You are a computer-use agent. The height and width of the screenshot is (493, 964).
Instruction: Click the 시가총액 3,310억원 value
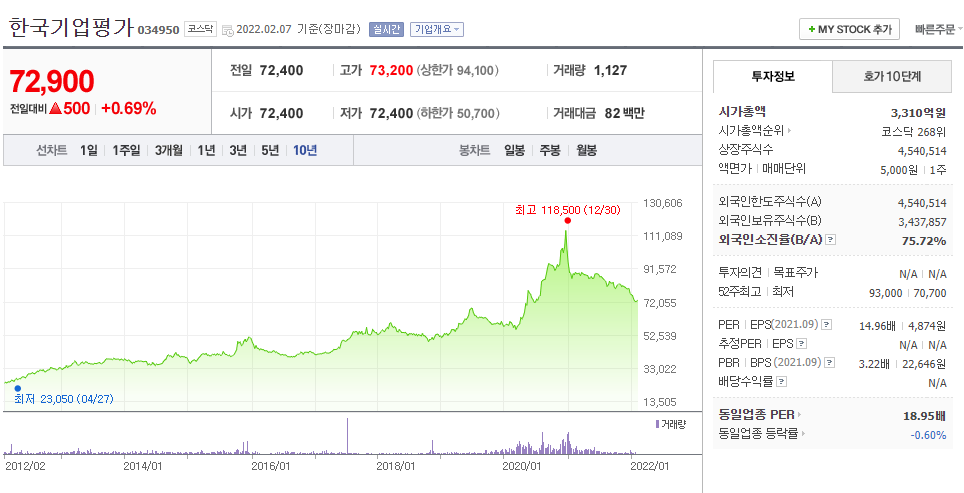tap(918, 112)
